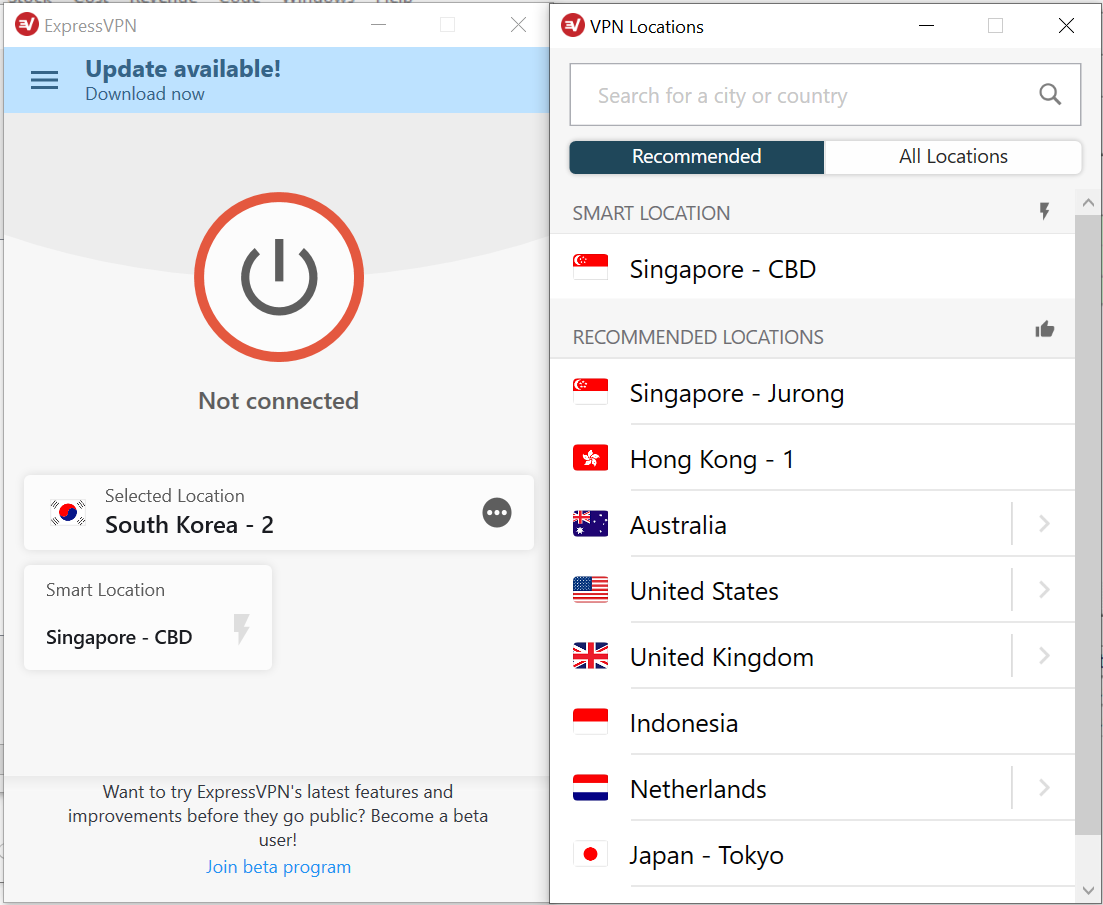Click the Update available! banner heading
Viewport: 1103px width, 905px height.
(x=183, y=69)
